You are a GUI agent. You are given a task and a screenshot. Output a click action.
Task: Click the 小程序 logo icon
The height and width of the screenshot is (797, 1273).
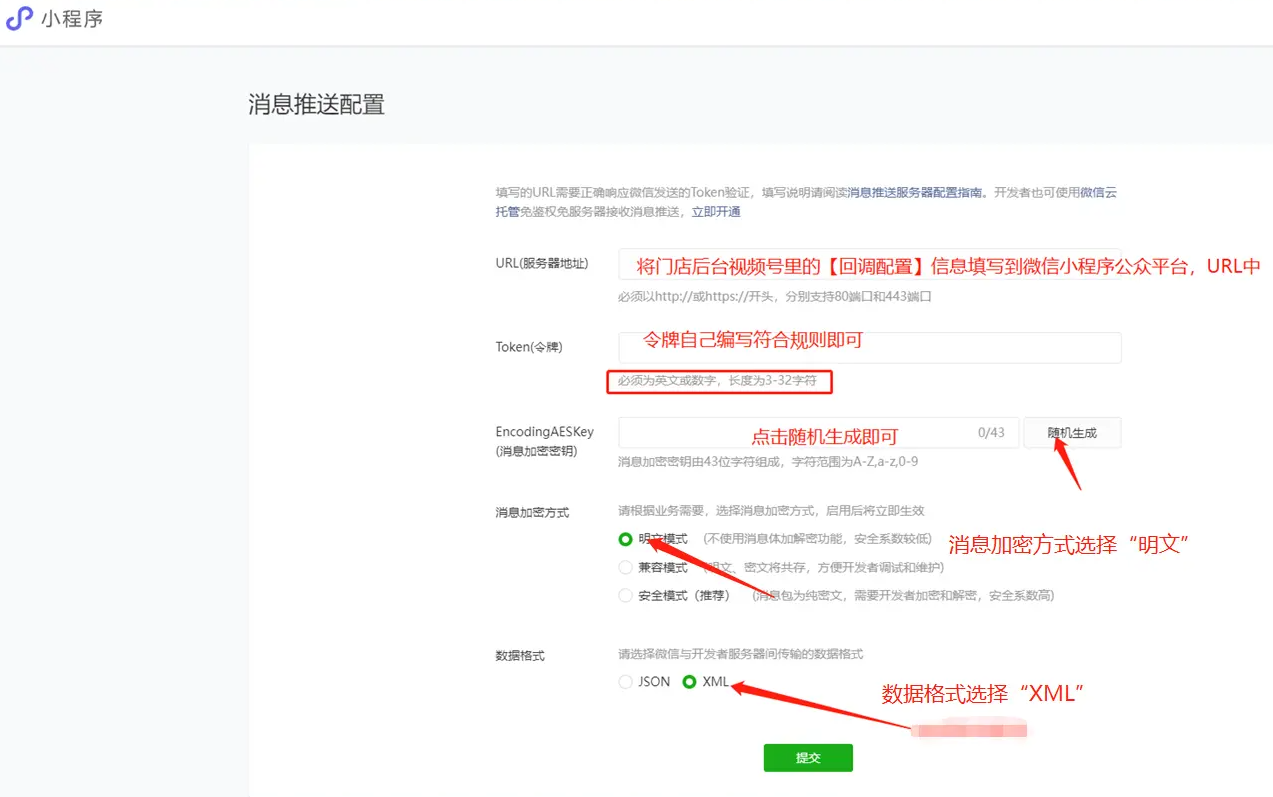[x=19, y=18]
